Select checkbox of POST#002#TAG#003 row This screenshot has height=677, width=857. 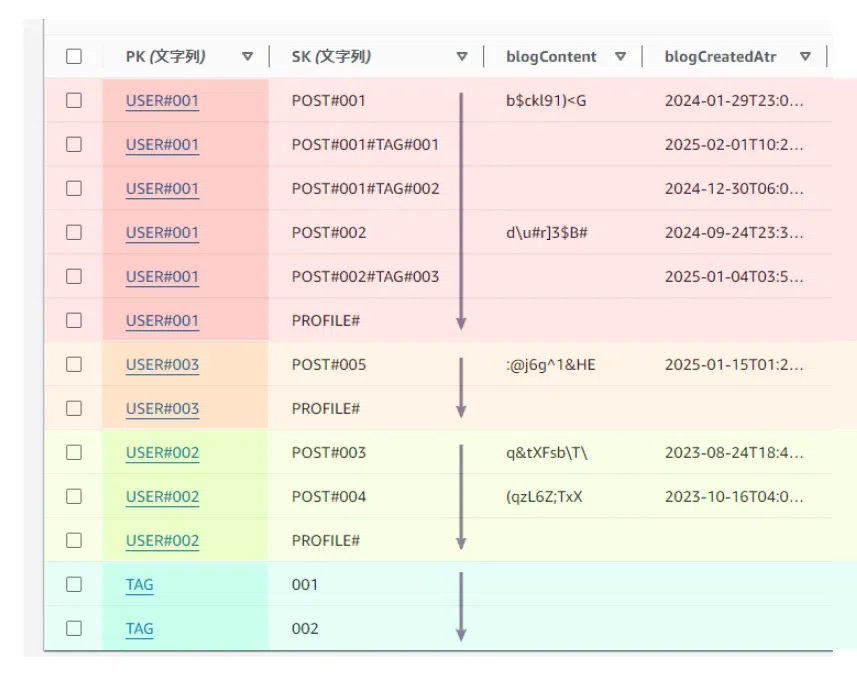point(74,276)
